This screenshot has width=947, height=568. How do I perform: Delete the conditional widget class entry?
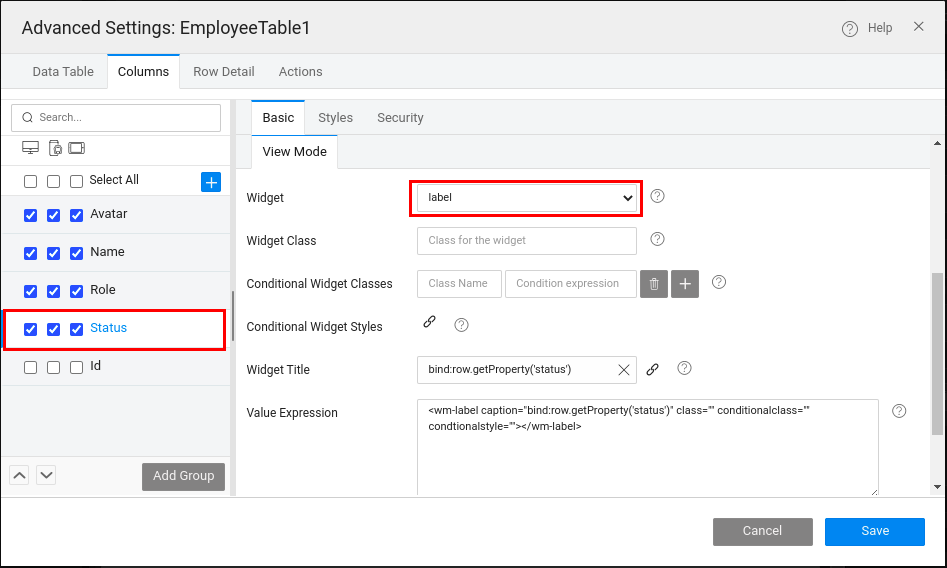coord(654,284)
